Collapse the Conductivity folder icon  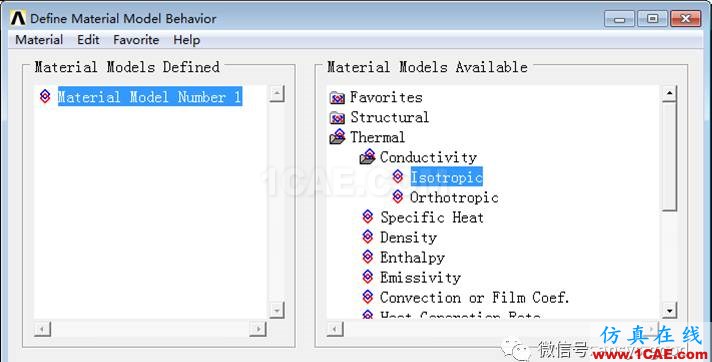[367, 157]
